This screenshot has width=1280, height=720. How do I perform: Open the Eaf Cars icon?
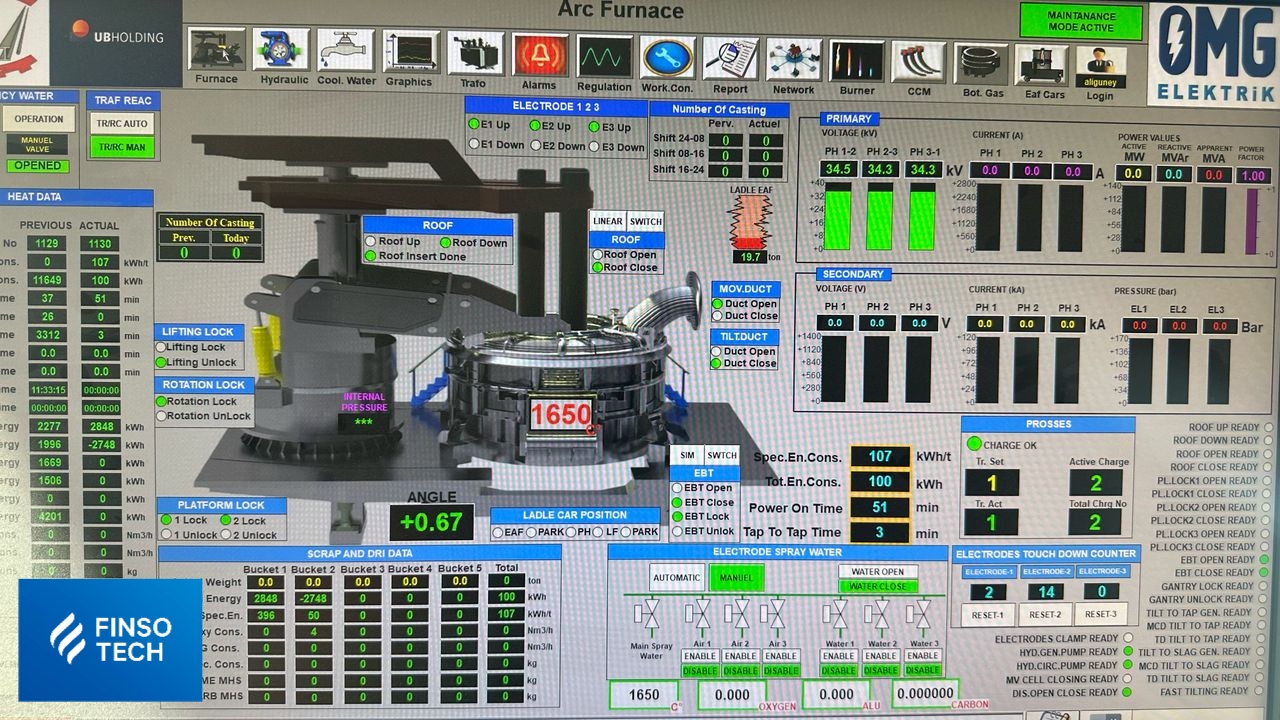(1041, 65)
